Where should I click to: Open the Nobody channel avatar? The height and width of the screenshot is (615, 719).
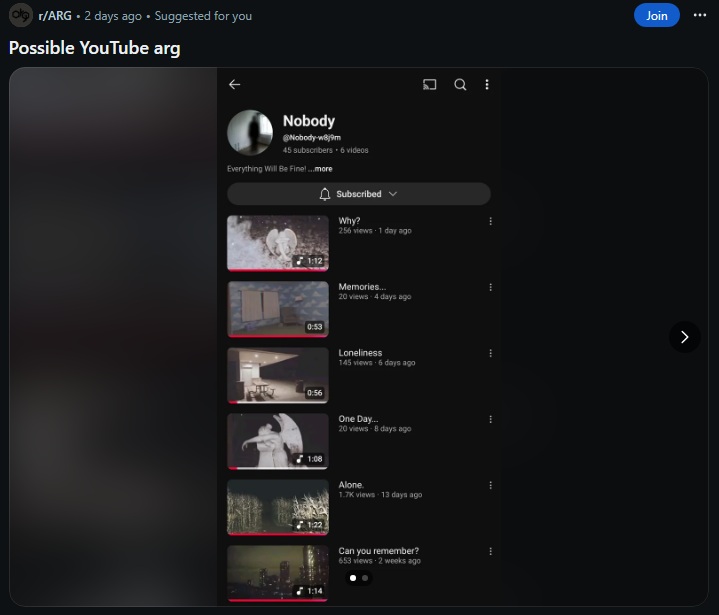point(250,133)
